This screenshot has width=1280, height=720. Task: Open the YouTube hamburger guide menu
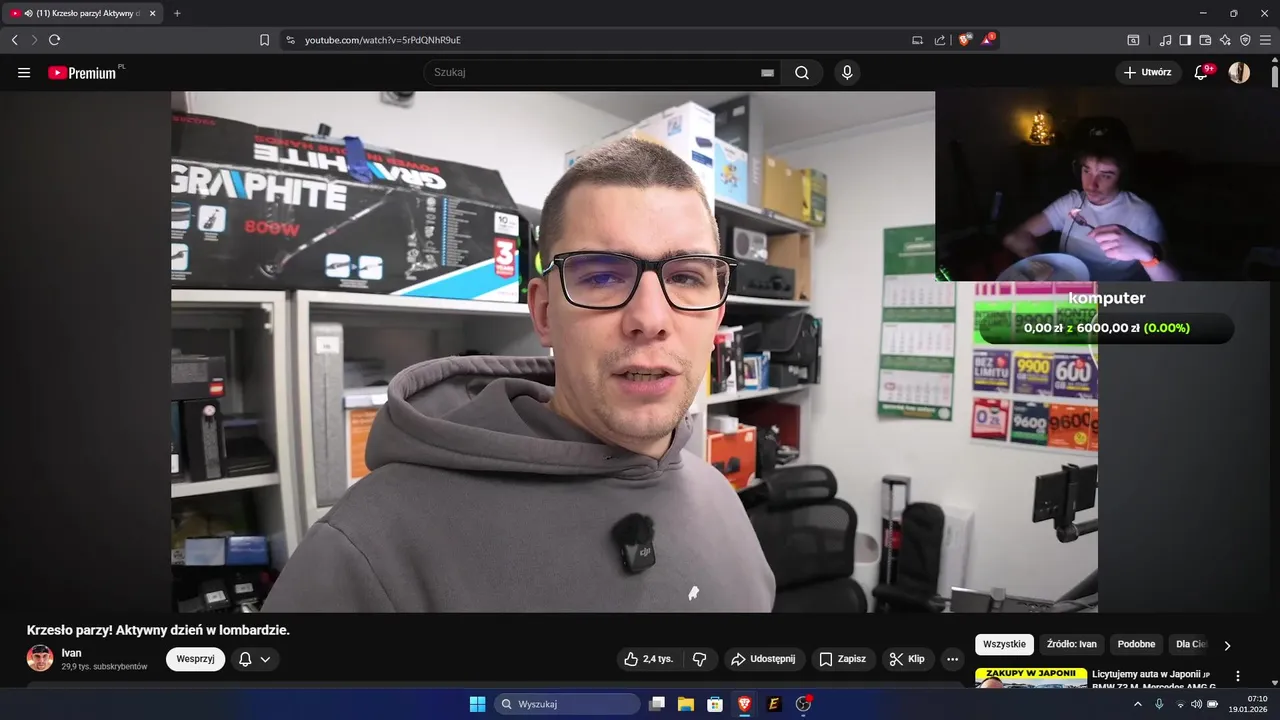coord(24,73)
